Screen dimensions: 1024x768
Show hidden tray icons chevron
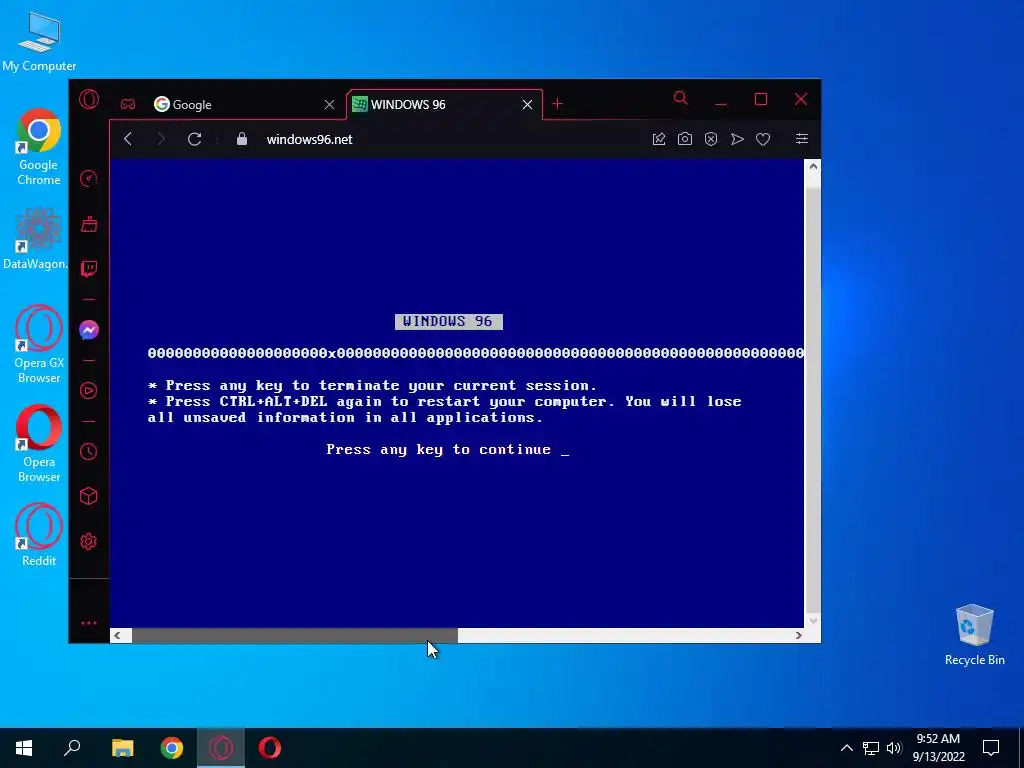(x=846, y=748)
